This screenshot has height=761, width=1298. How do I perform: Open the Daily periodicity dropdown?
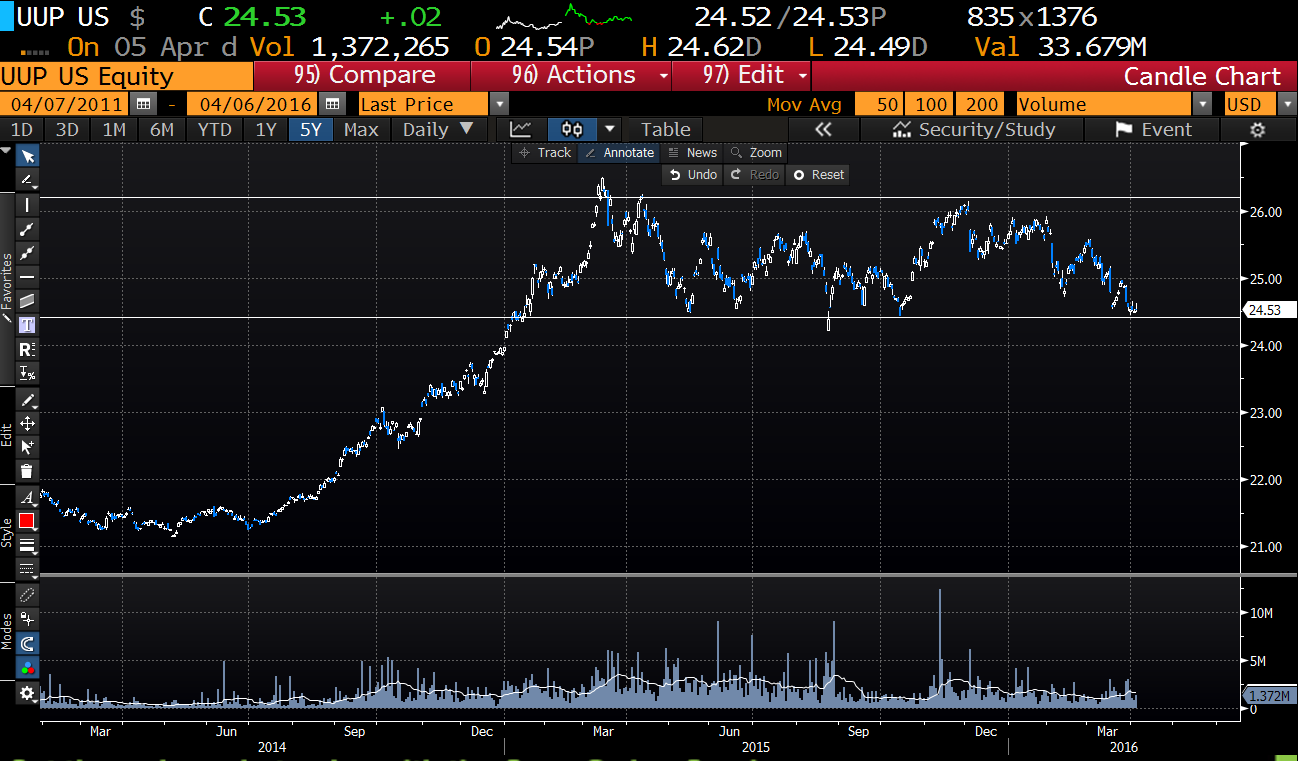click(x=438, y=129)
